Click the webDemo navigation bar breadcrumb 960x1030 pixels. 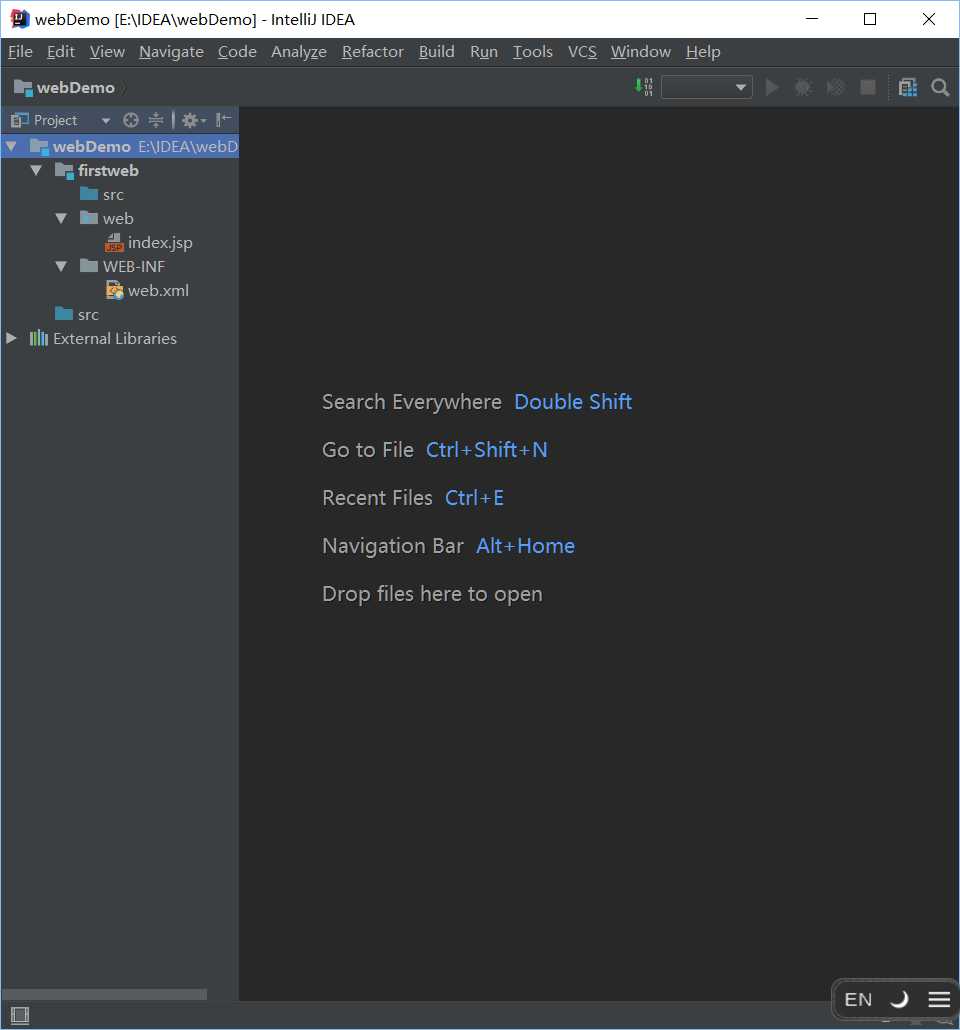point(64,87)
